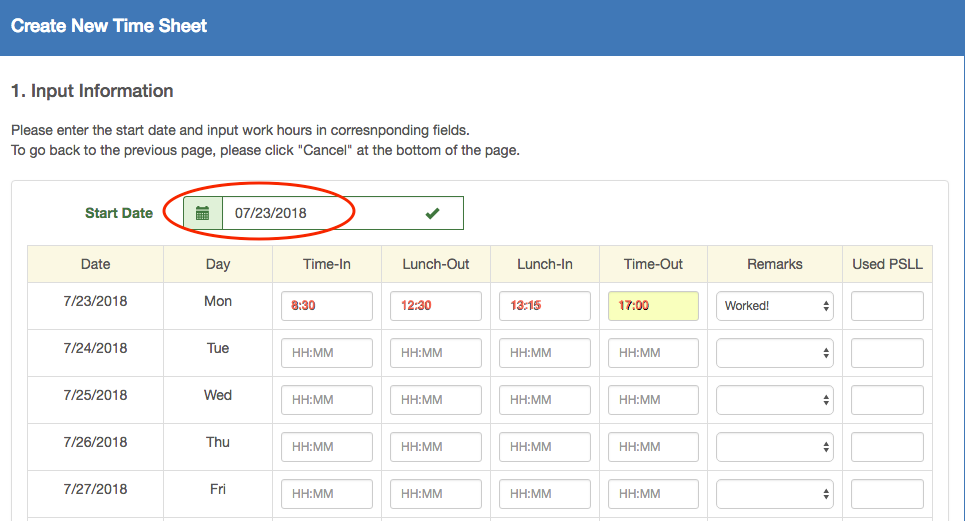Image resolution: width=965 pixels, height=521 pixels.
Task: Click Friday's Time-In field
Action: click(327, 494)
